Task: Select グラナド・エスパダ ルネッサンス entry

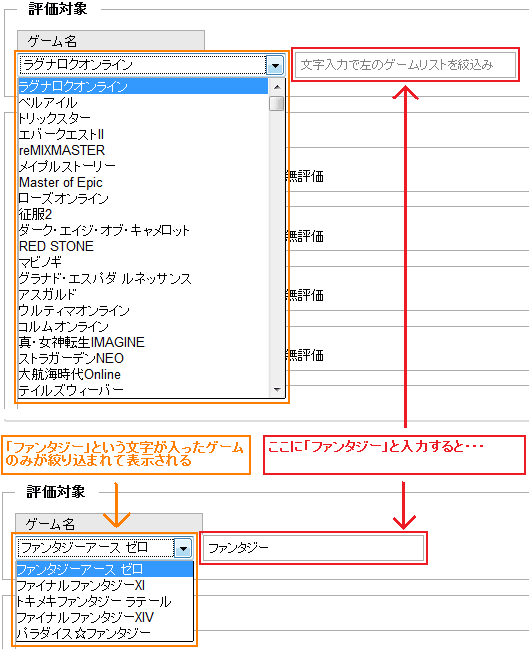Action: (143, 278)
